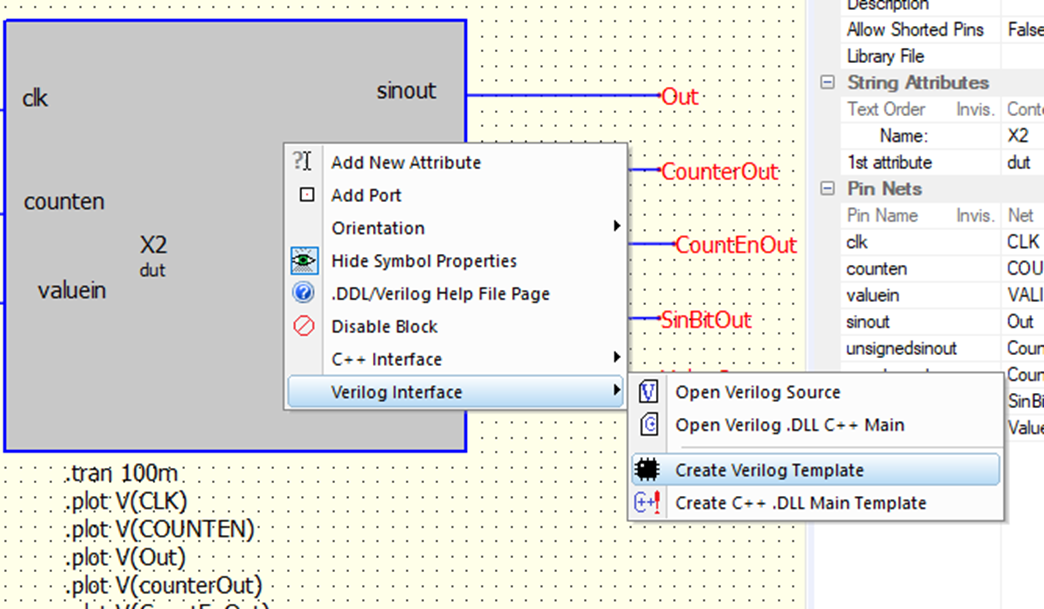Click the valuein port on block X2
The width and height of the screenshot is (1044, 609).
tap(72, 291)
